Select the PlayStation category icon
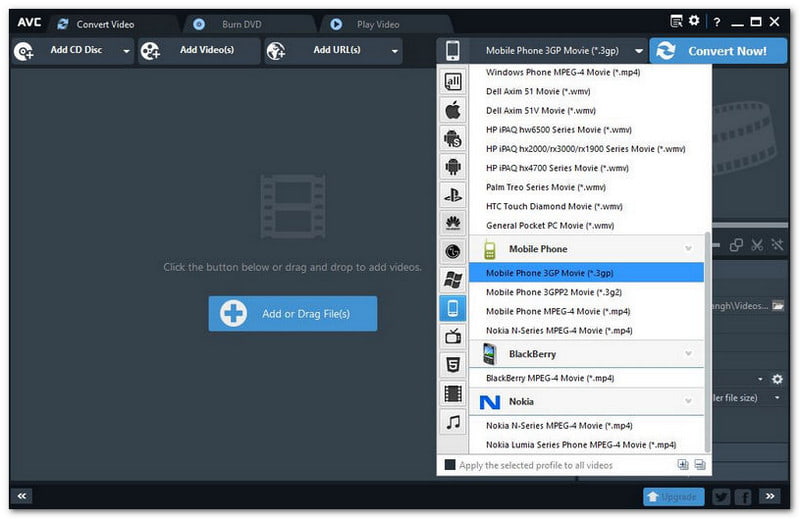The image size is (800, 519). point(453,195)
